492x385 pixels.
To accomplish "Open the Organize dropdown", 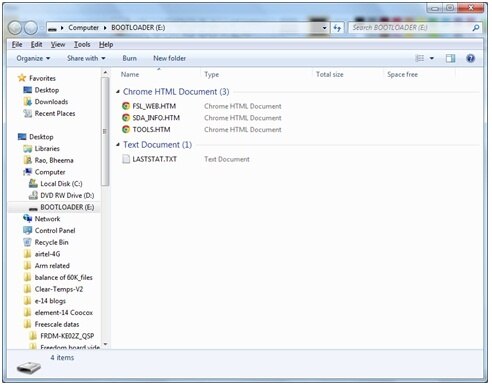I will pyautogui.click(x=33, y=58).
